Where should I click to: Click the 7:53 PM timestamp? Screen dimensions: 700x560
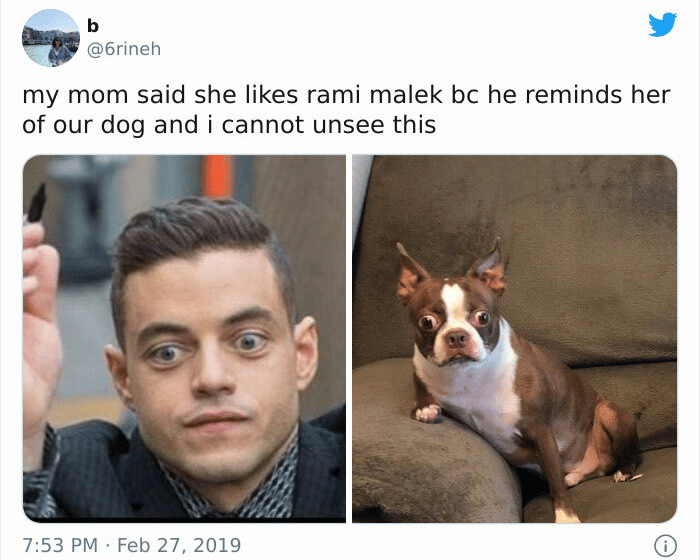pos(60,545)
